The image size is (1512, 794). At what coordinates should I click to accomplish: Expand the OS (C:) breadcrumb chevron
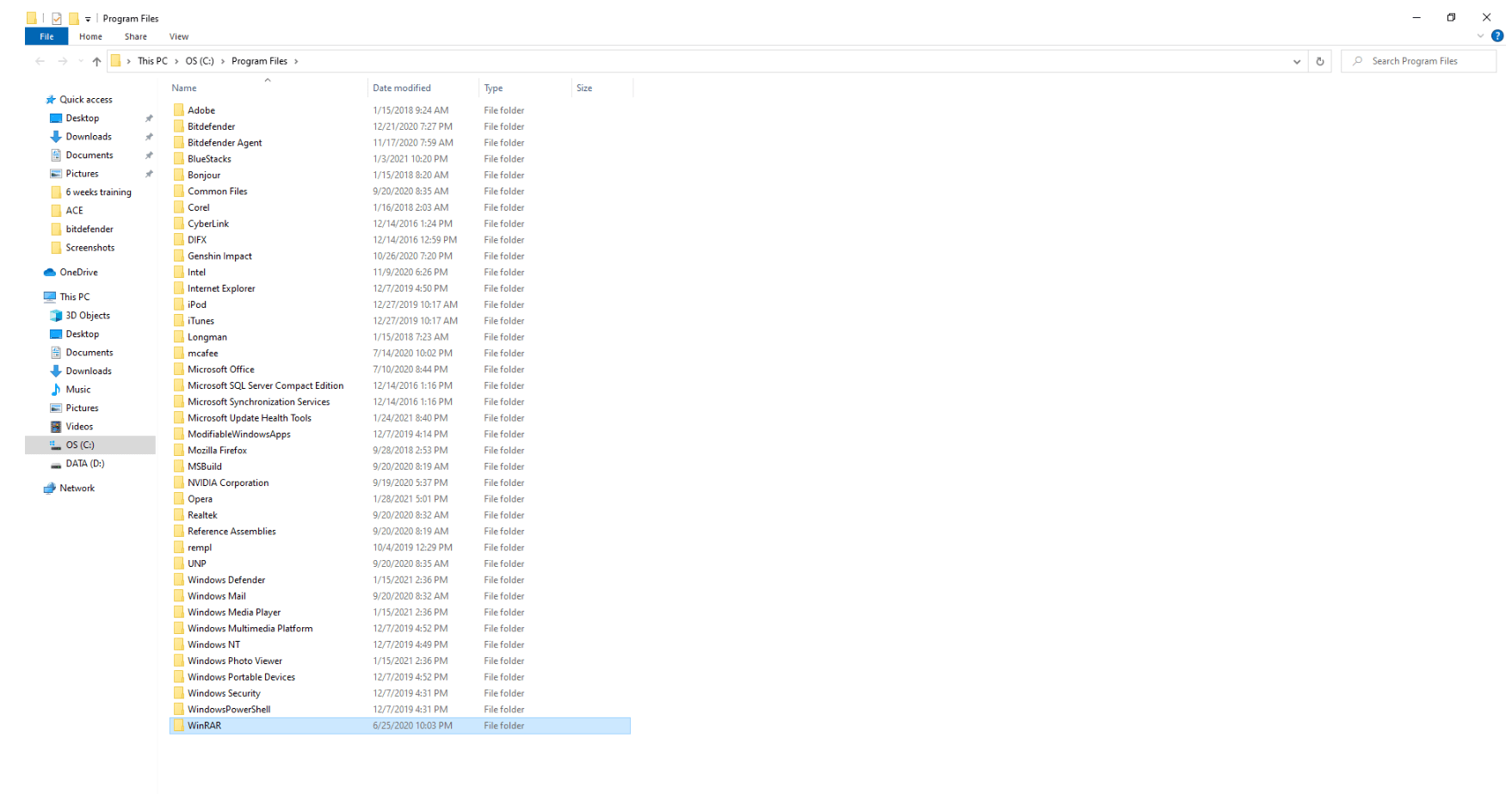223,61
